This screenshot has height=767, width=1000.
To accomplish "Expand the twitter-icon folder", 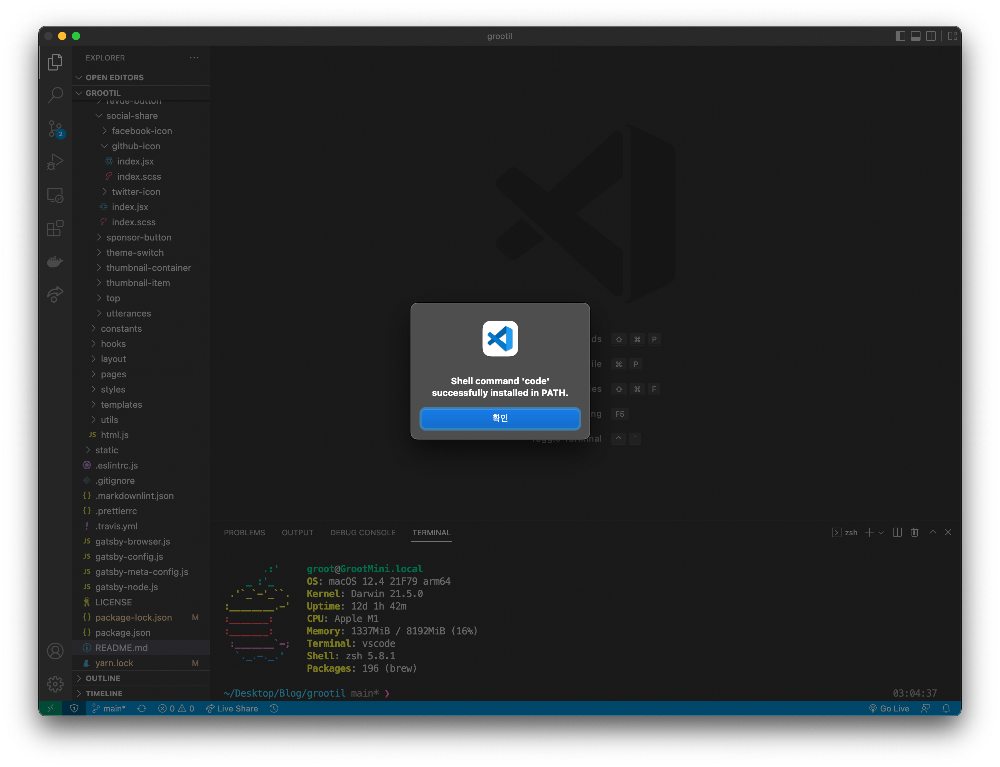I will click(141, 192).
